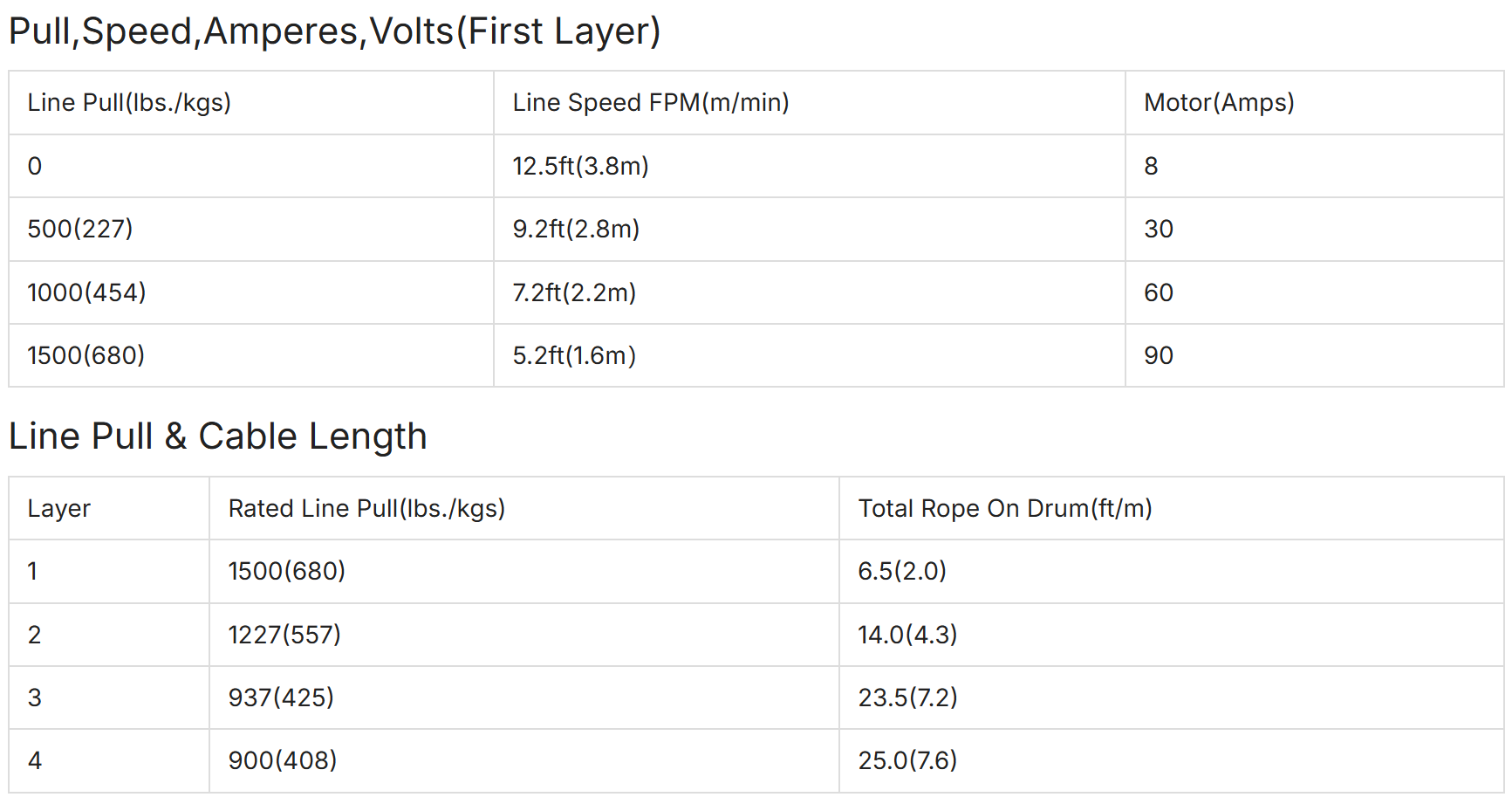The height and width of the screenshot is (804, 1512).
Task: Click the Line Pull & Cable Length heading
Action: pyautogui.click(x=217, y=436)
